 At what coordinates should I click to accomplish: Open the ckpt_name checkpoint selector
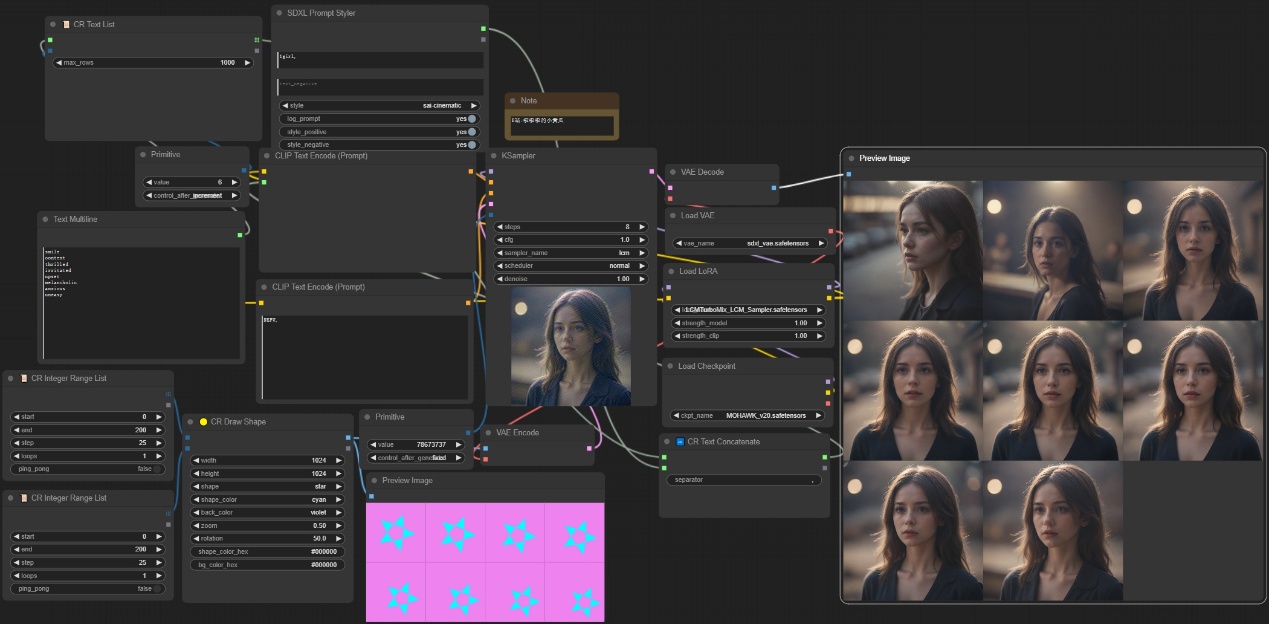pos(750,415)
